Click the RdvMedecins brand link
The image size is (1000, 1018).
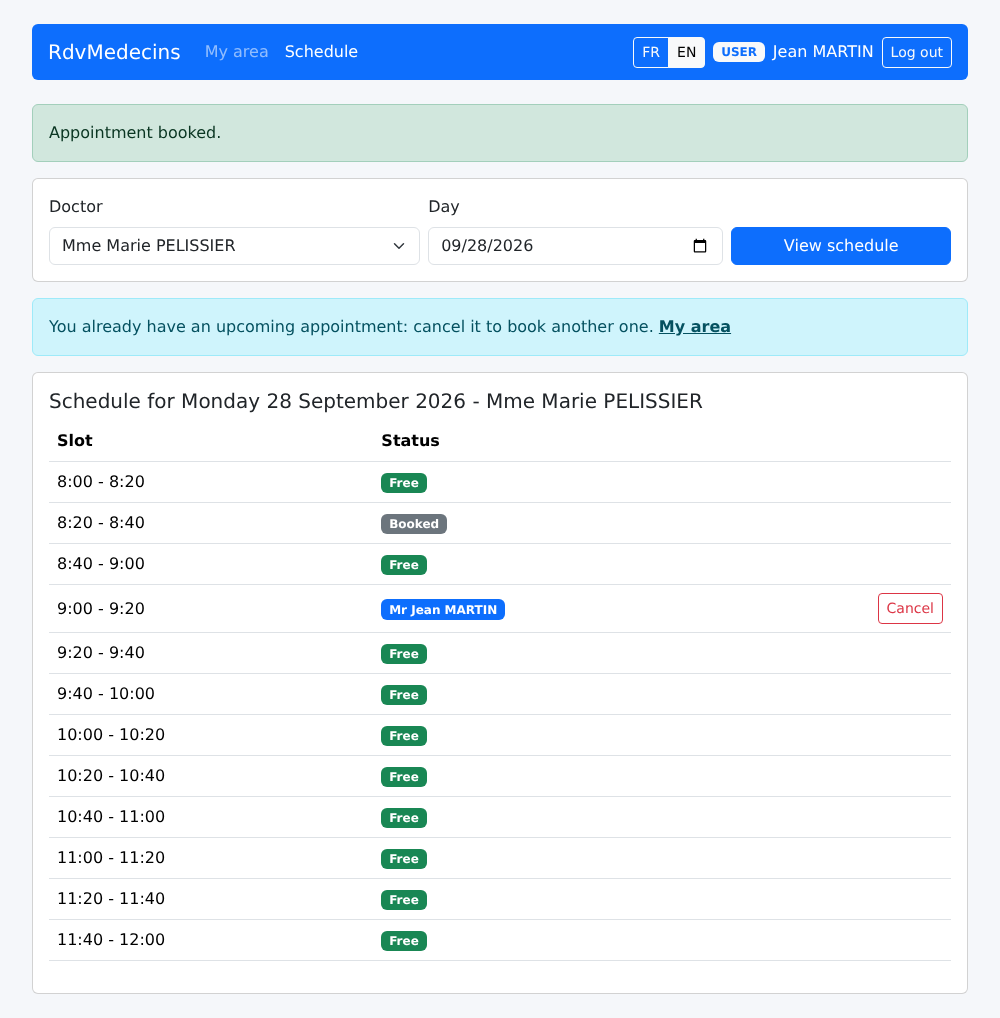114,52
